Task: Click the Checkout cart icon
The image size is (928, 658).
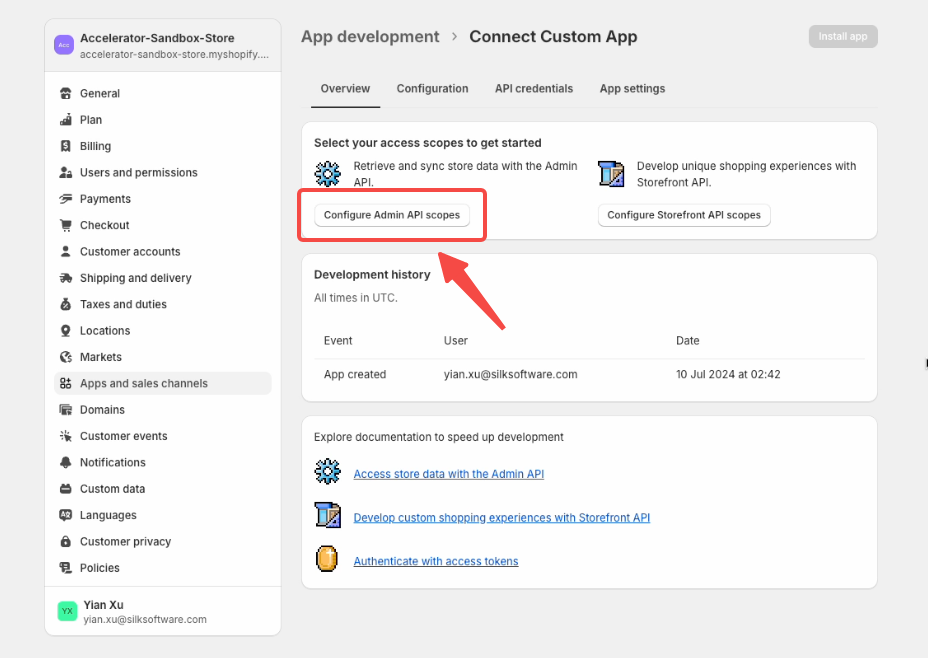Action: pyautogui.click(x=66, y=225)
